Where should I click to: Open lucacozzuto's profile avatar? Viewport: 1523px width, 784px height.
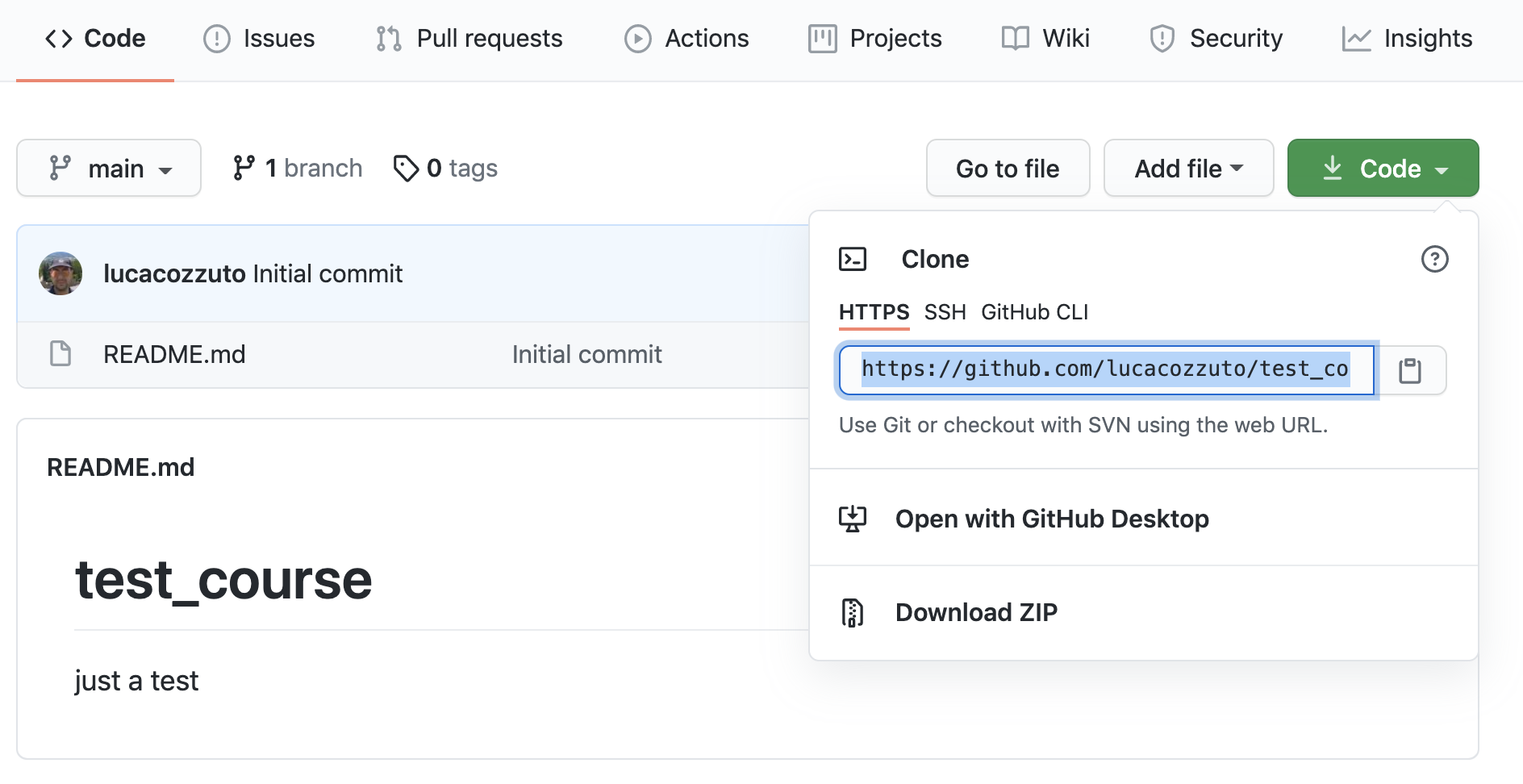click(61, 273)
